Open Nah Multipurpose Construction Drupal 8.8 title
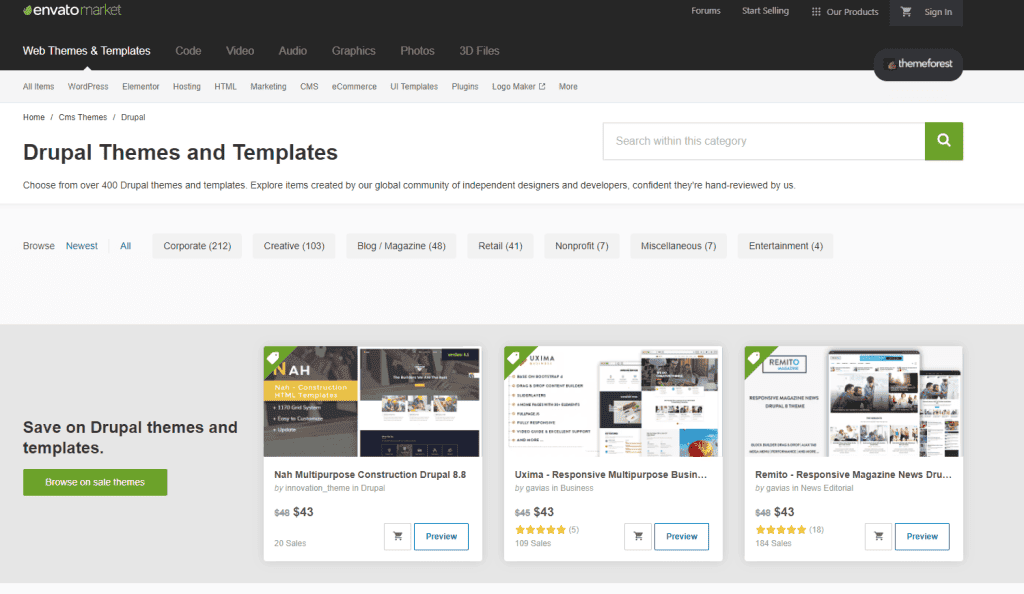Image resolution: width=1024 pixels, height=594 pixels. coord(370,475)
